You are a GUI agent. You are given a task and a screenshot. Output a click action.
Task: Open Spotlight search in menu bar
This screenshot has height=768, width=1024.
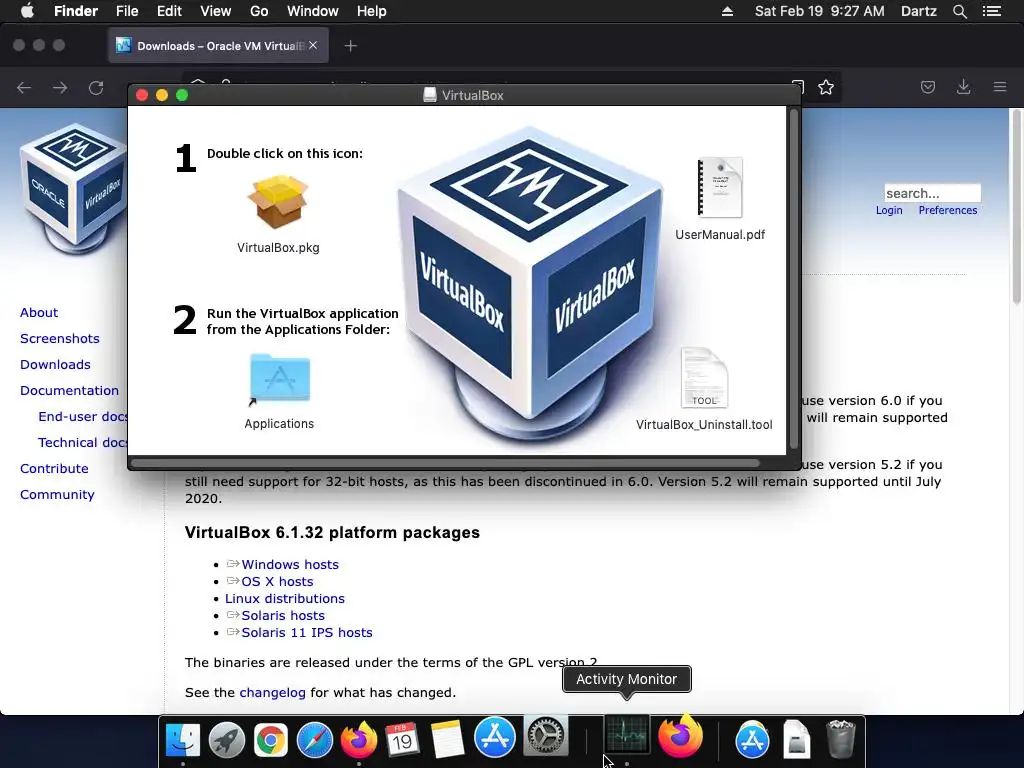[959, 11]
